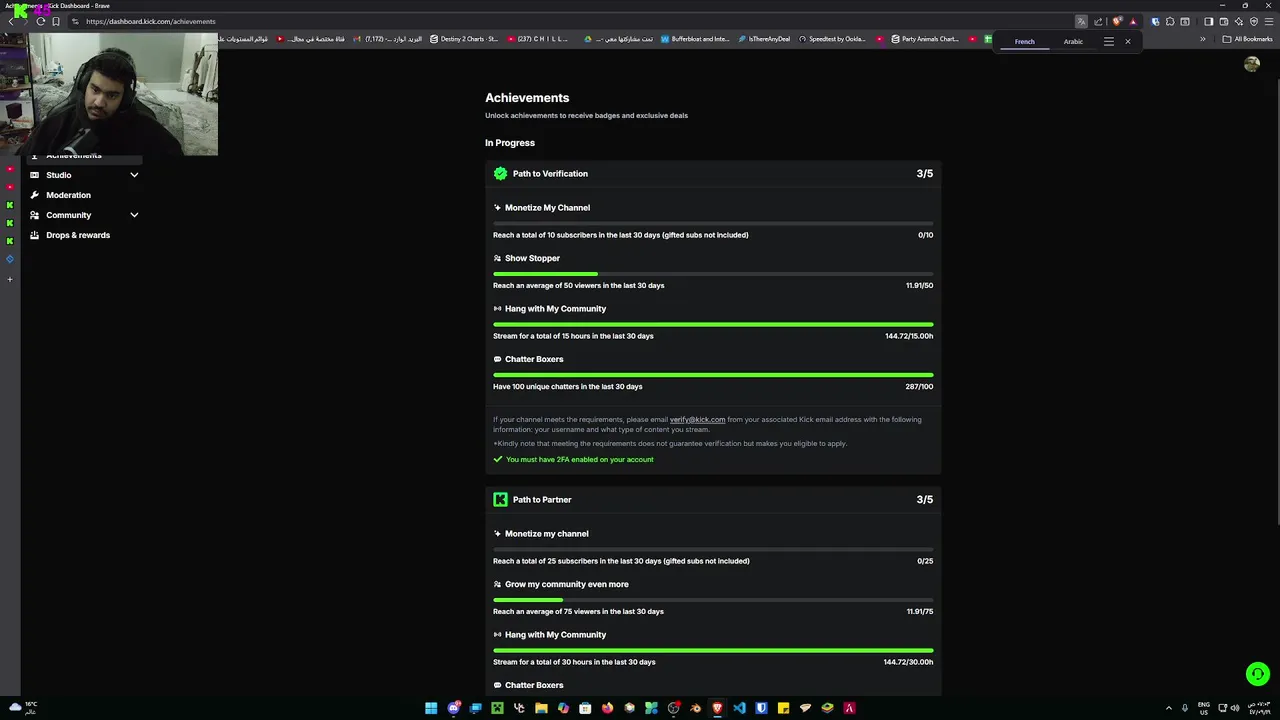1280x720 pixels.
Task: Open the Party Animals Chart bookmark
Action: 924,39
